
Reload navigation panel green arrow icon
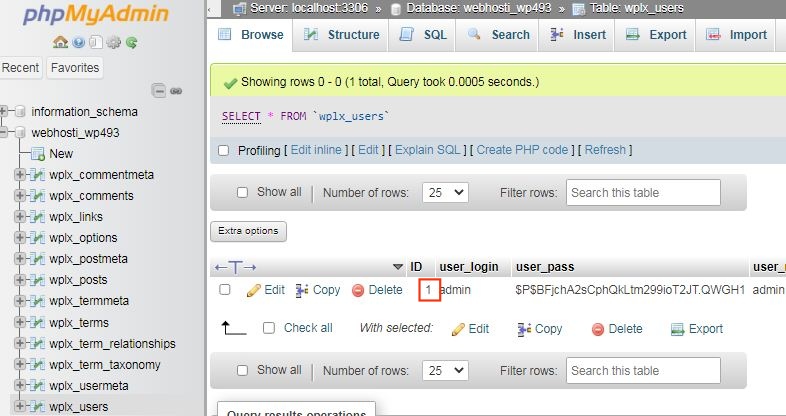pyautogui.click(x=132, y=43)
